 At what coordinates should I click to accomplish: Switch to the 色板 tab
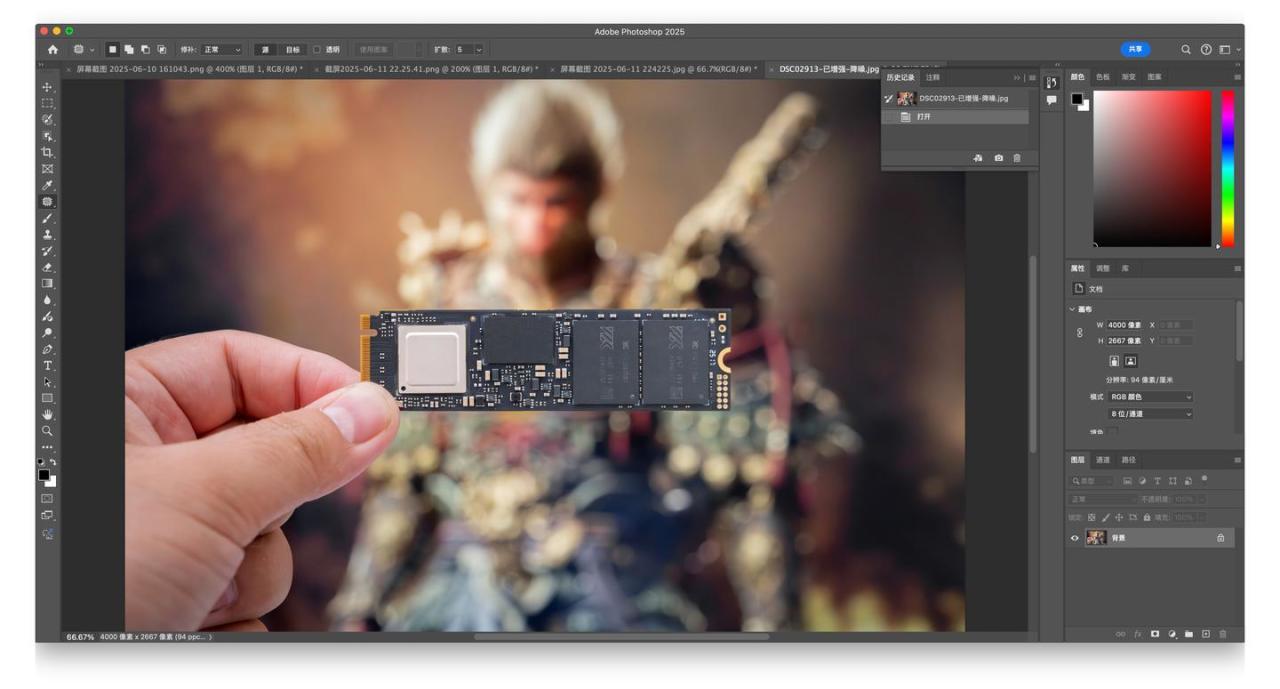pyautogui.click(x=1103, y=76)
